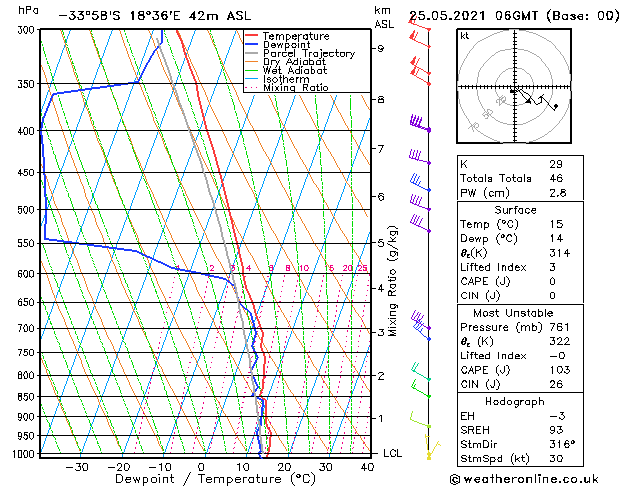Screen dimensions: 629x486
Task: Click the purple wind barb at 550 hPa
Action: (420, 224)
